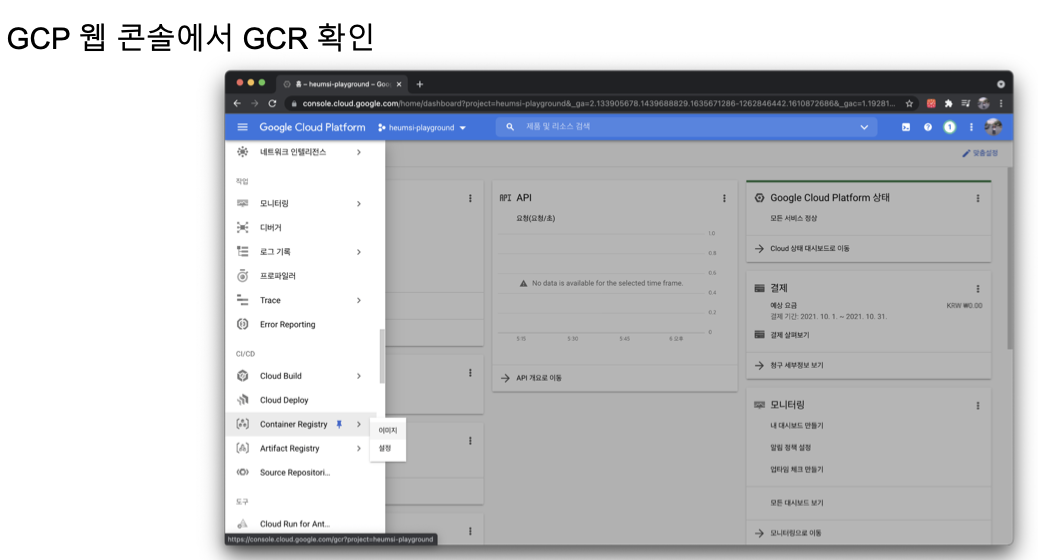Click 맞춤설정 customize link

pyautogui.click(x=980, y=153)
